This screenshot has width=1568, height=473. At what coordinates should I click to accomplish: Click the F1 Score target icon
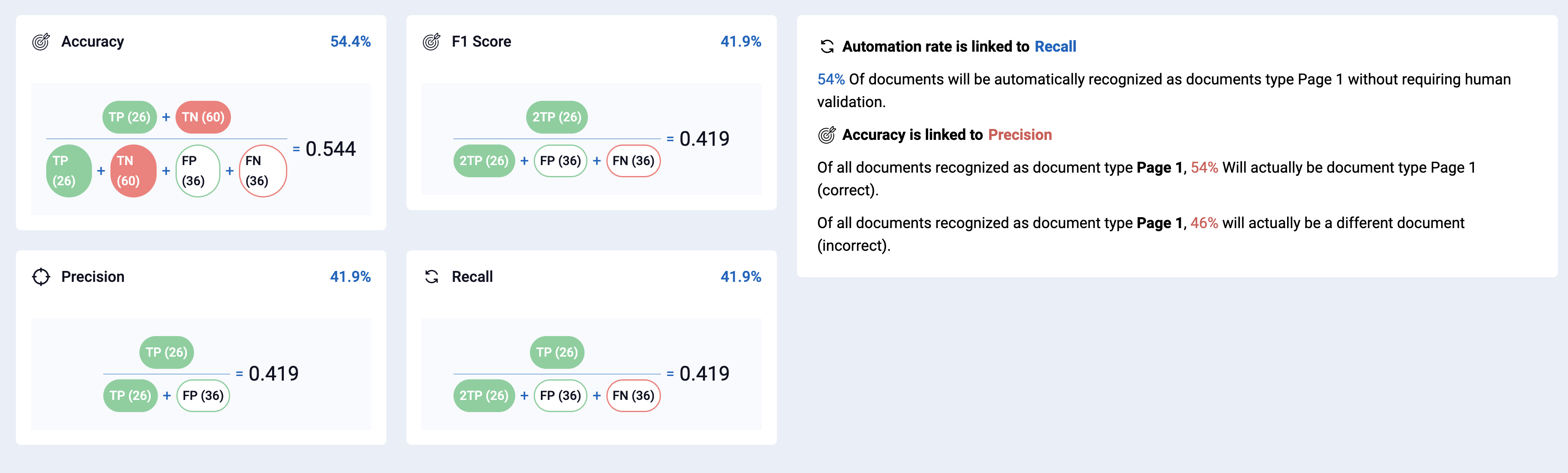[x=431, y=42]
